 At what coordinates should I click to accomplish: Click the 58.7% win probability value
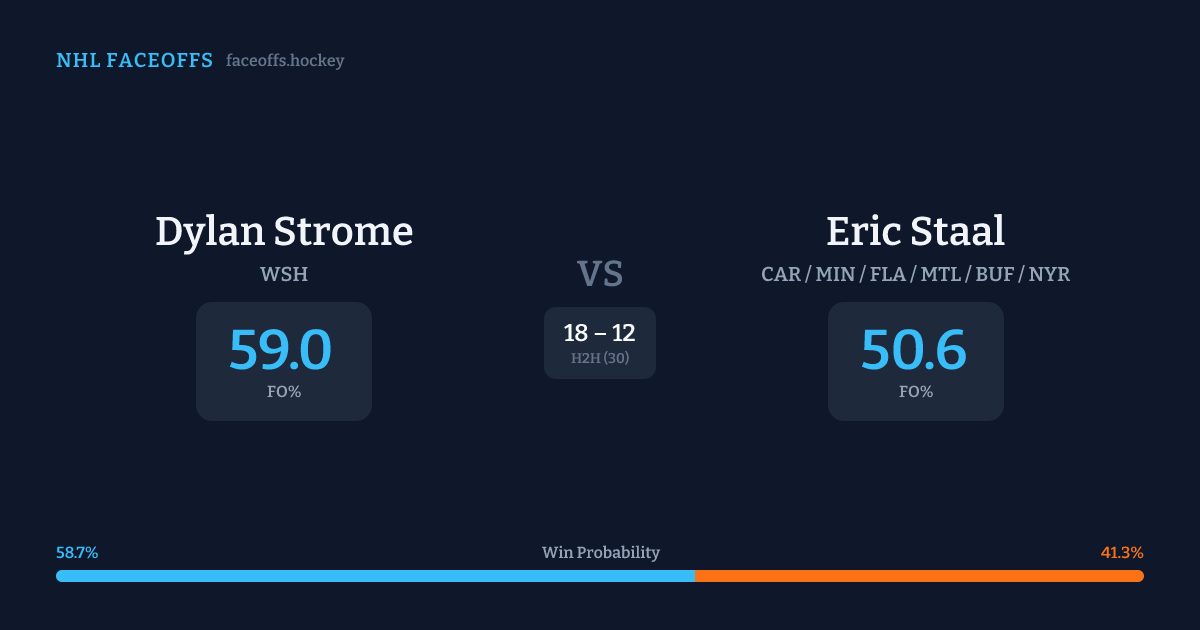[77, 553]
